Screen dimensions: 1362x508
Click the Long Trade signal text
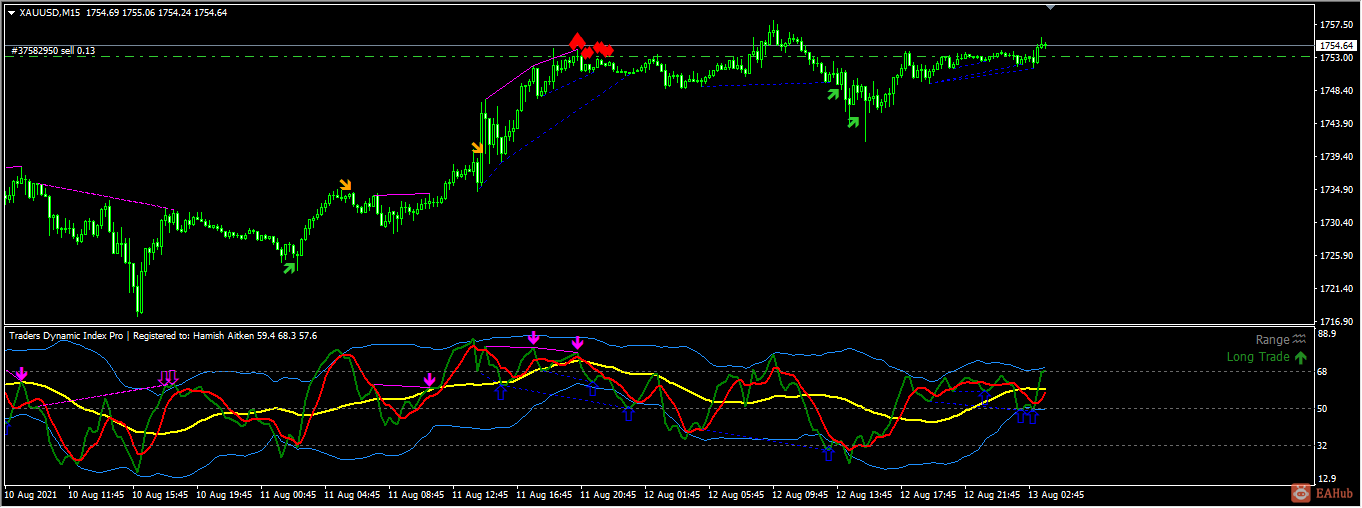coord(1258,357)
